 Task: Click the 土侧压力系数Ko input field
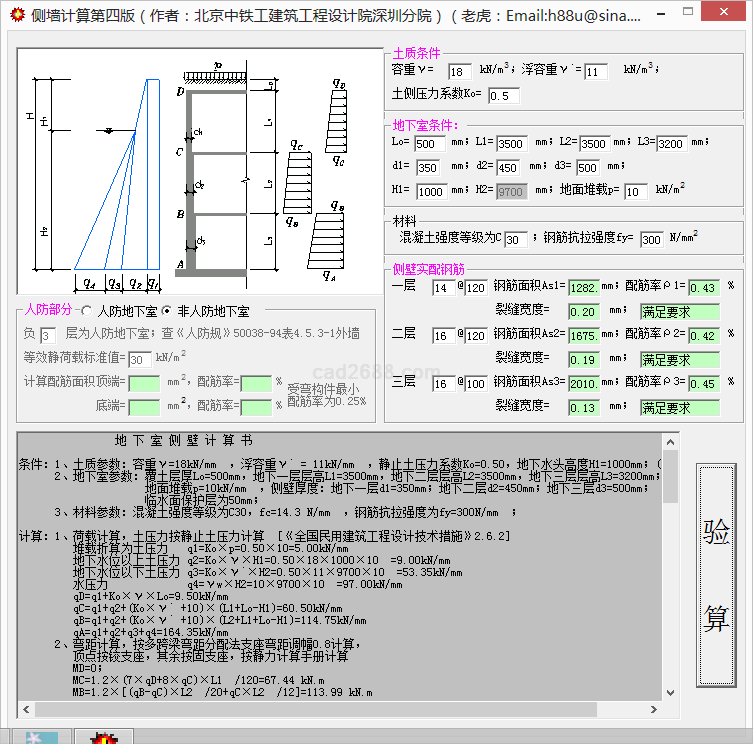tap(503, 96)
